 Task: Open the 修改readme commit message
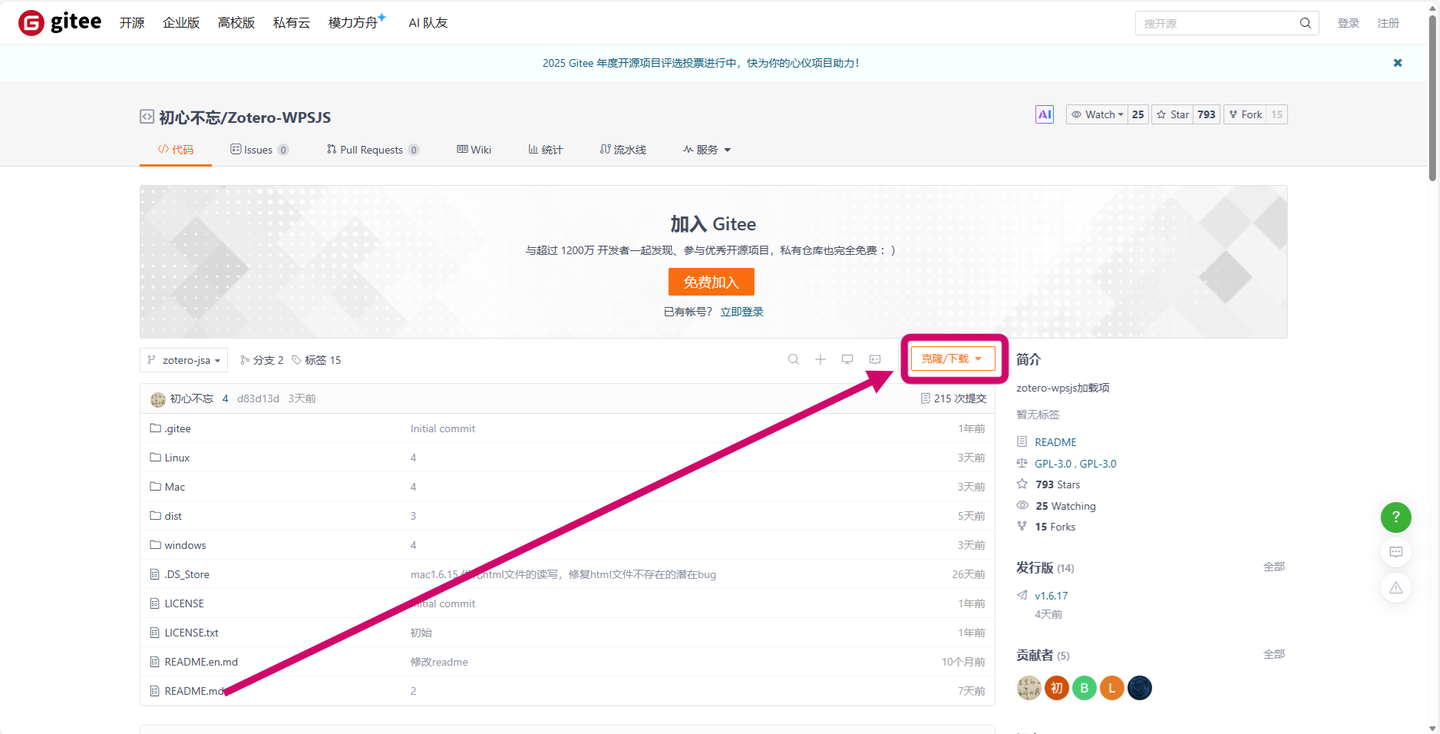(x=439, y=662)
